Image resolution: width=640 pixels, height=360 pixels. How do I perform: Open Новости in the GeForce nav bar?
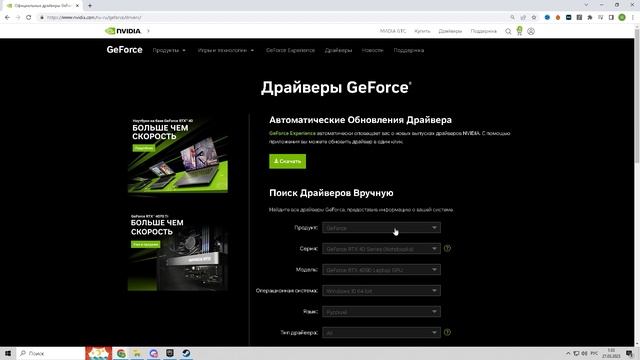[x=372, y=50]
